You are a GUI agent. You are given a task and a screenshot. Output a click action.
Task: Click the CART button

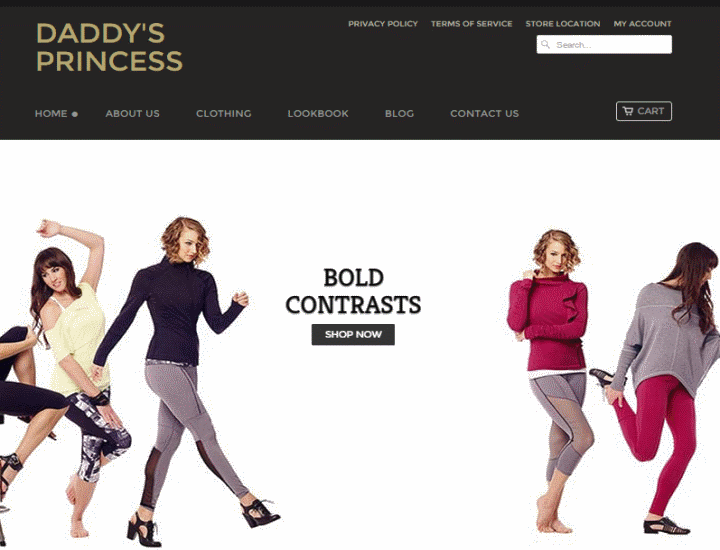click(x=644, y=111)
